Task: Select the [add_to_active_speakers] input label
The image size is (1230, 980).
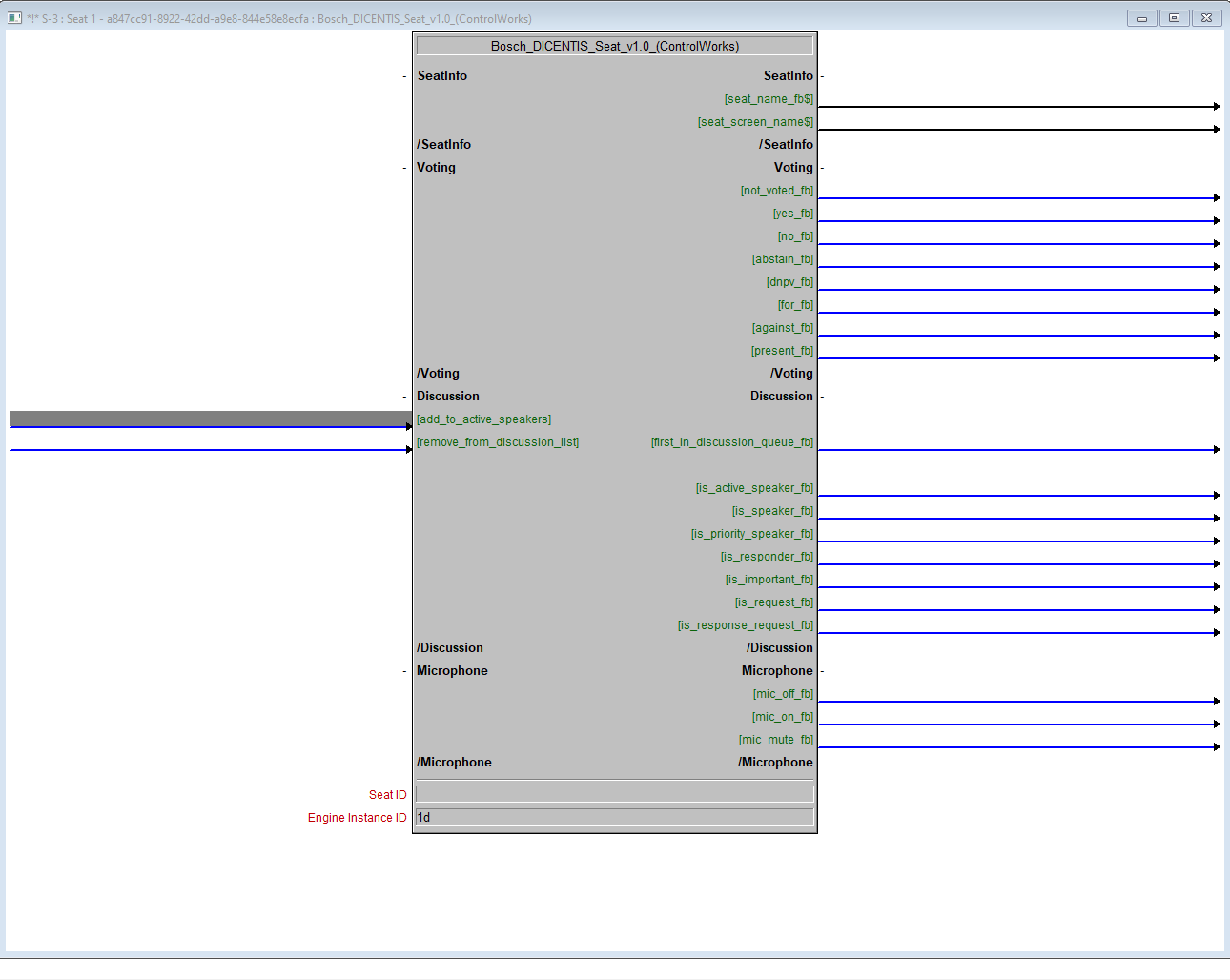Action: point(483,419)
